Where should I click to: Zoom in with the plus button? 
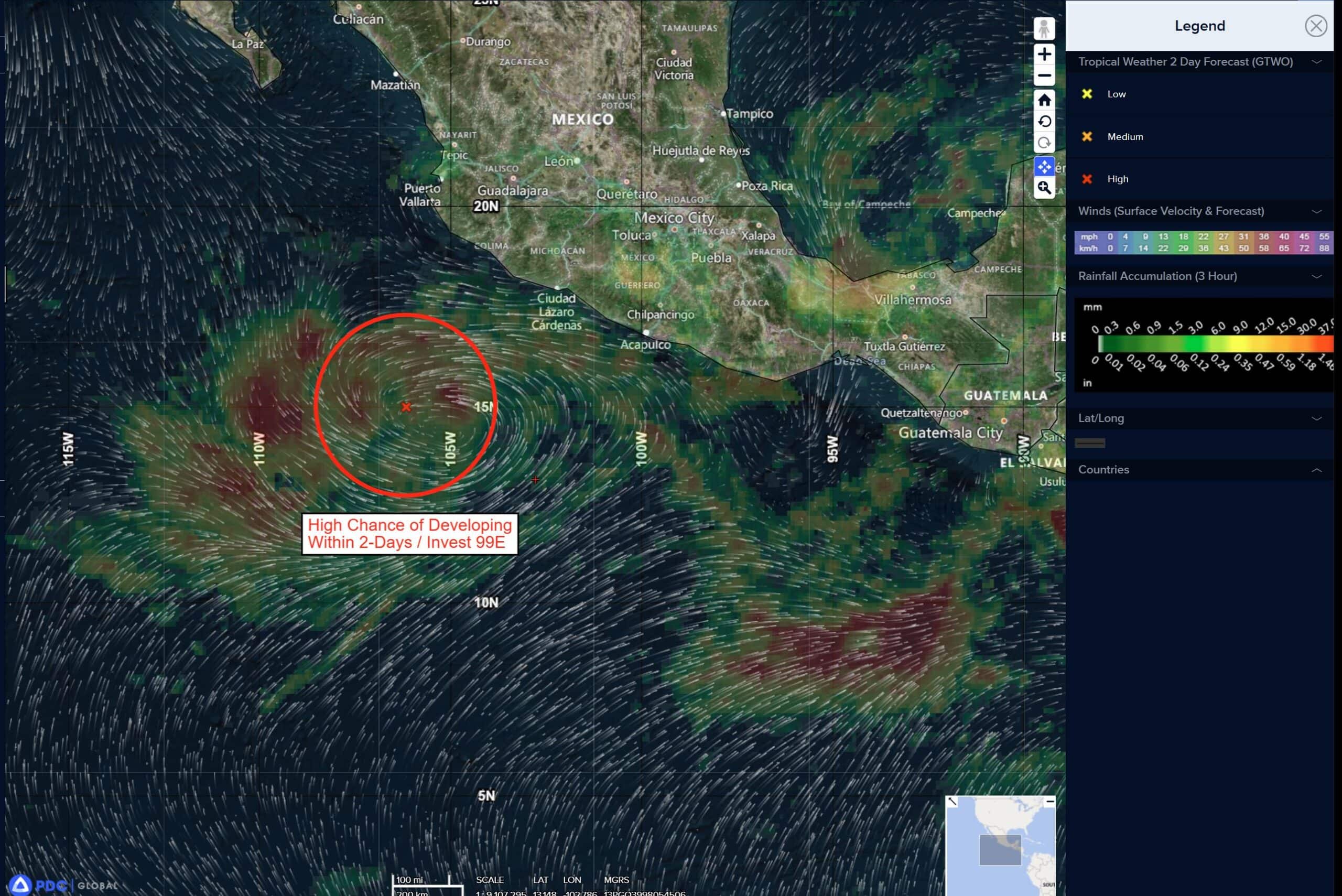[x=1044, y=55]
